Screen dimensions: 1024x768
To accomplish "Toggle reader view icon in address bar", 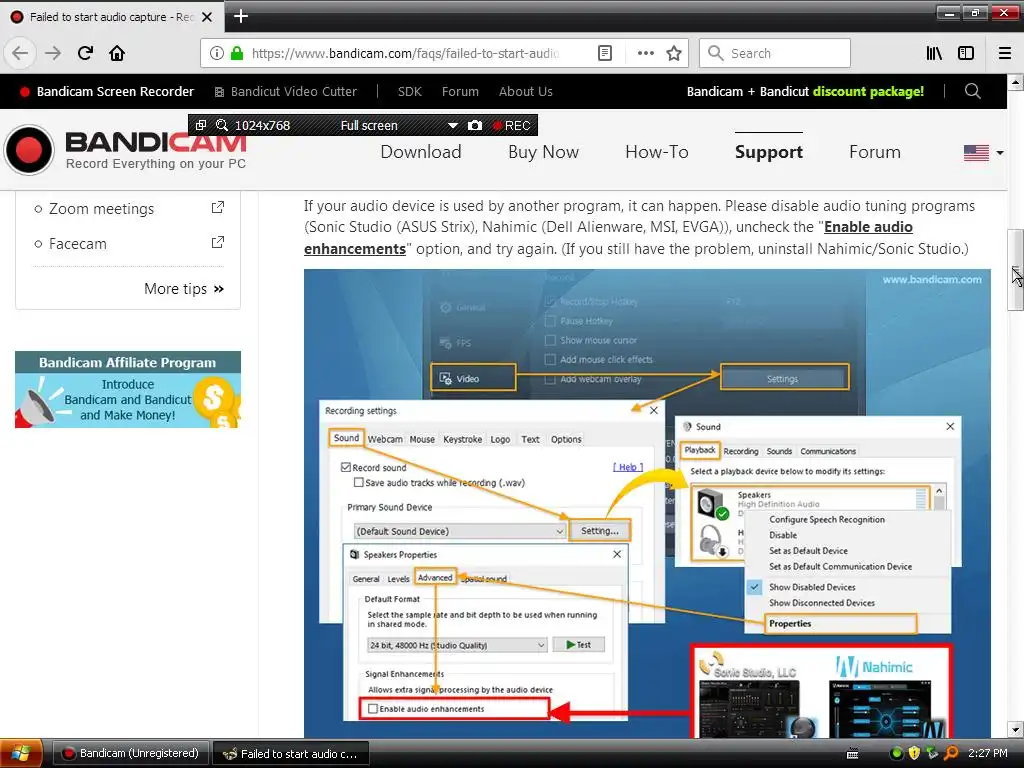I will [x=605, y=53].
